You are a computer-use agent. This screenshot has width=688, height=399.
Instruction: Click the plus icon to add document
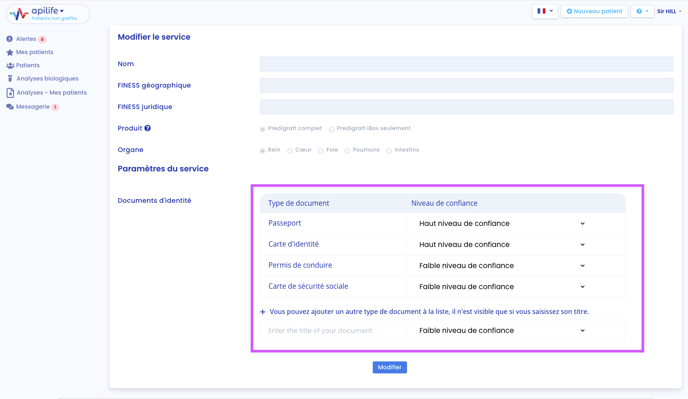click(x=262, y=312)
